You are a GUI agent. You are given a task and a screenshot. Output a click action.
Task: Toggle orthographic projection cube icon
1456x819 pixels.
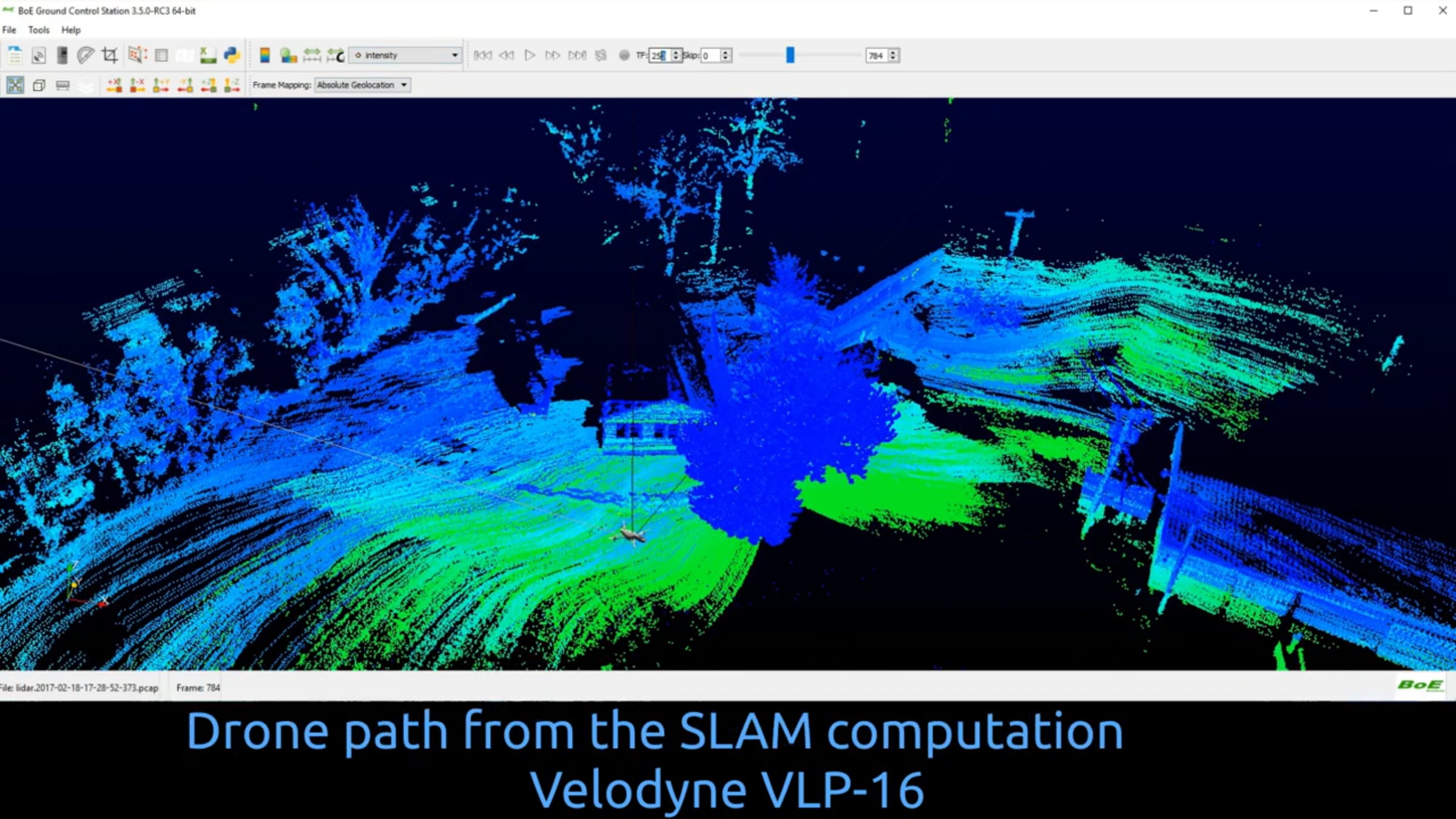tap(39, 85)
